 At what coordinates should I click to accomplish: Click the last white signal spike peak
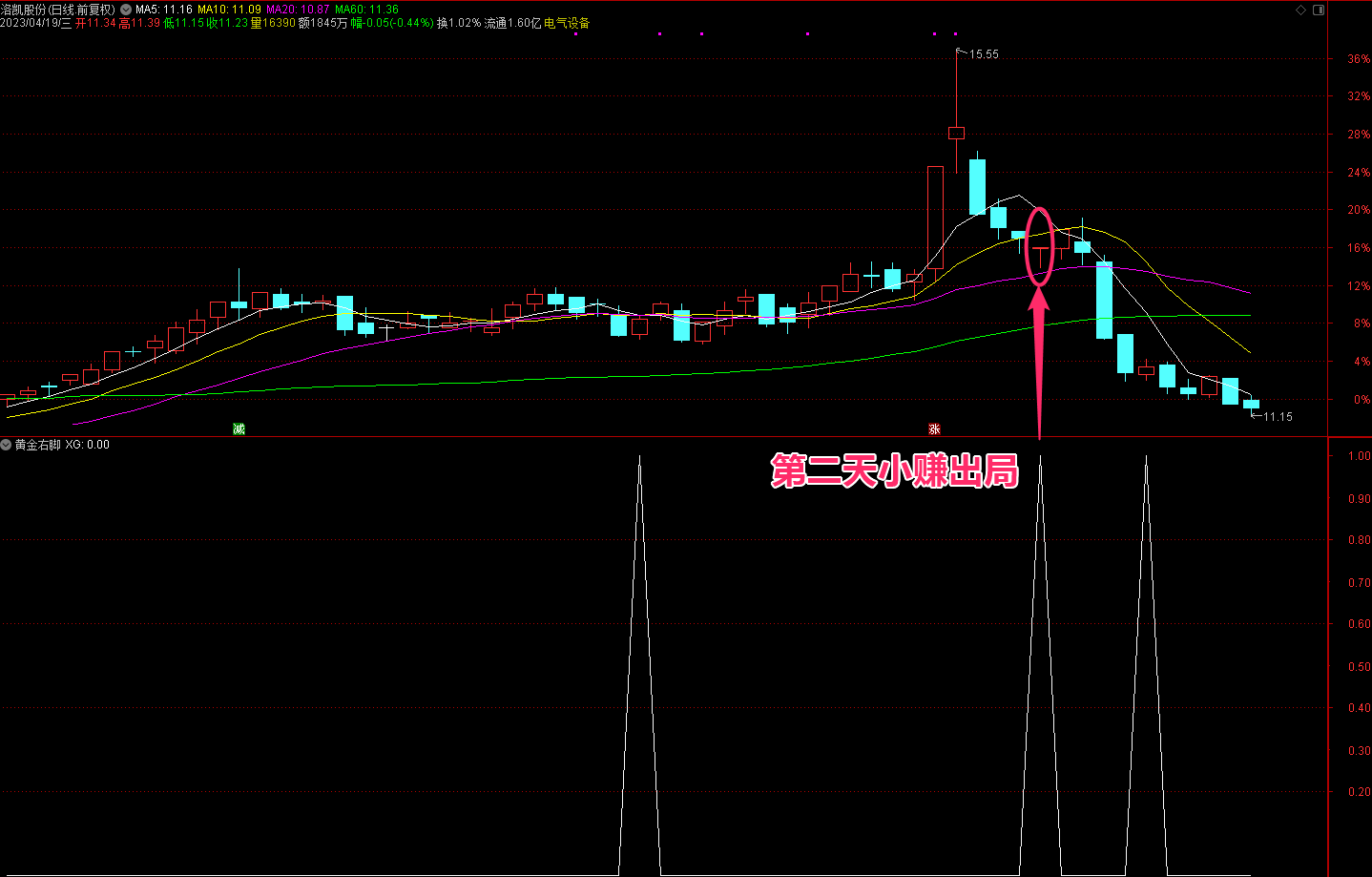tap(1146, 458)
